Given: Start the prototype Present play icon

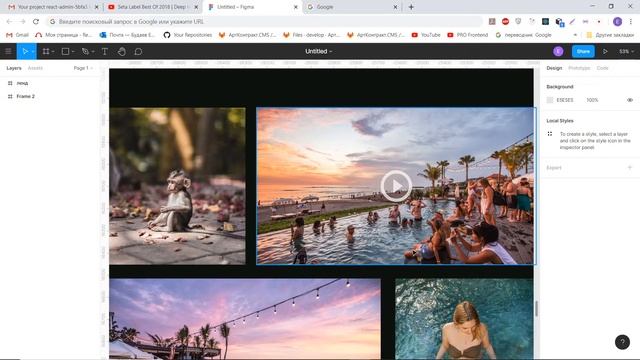Looking at the screenshot, I should coord(605,51).
